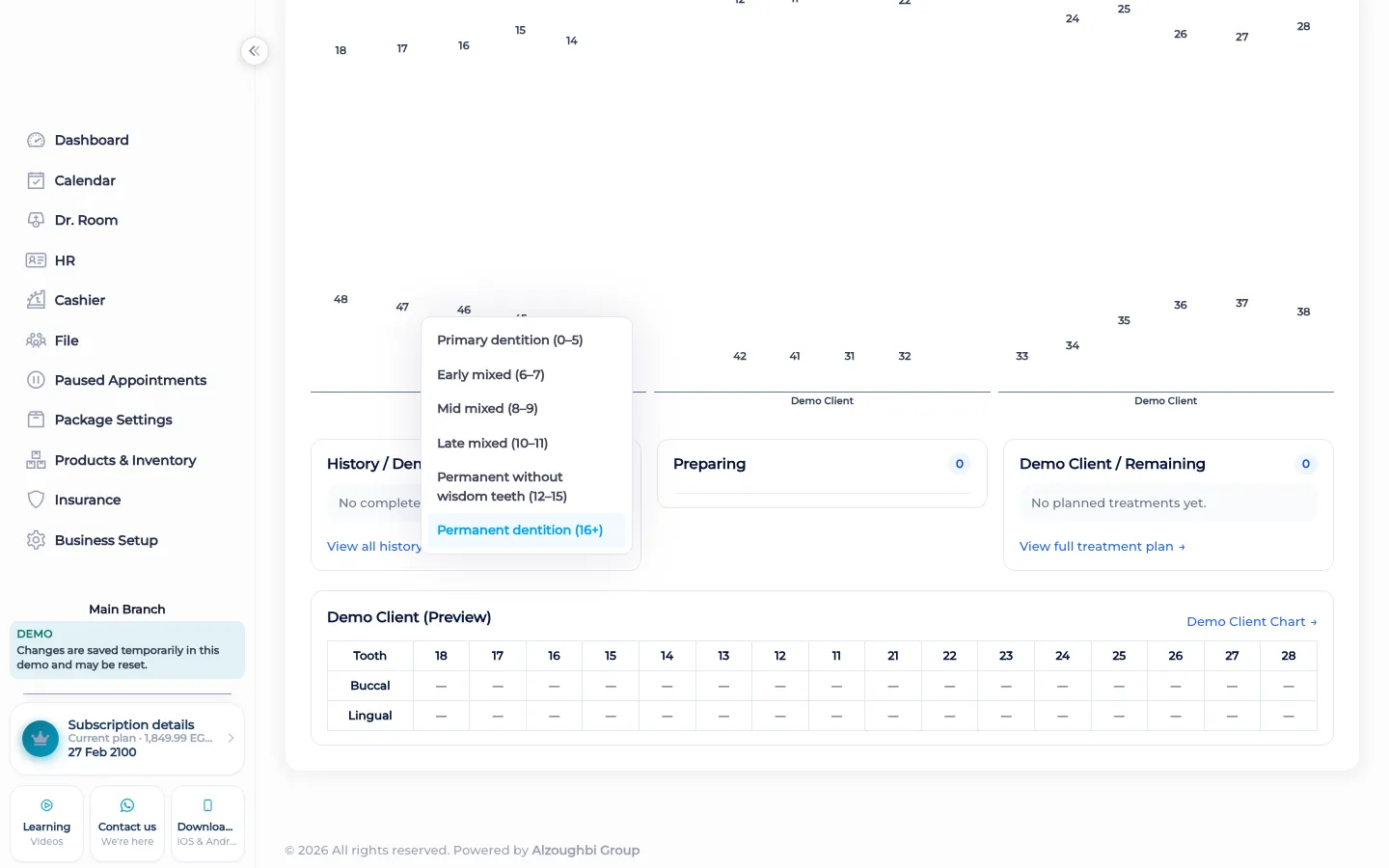1389x868 pixels.
Task: Open the Alzoughbi Group footer link
Action: coord(586,850)
